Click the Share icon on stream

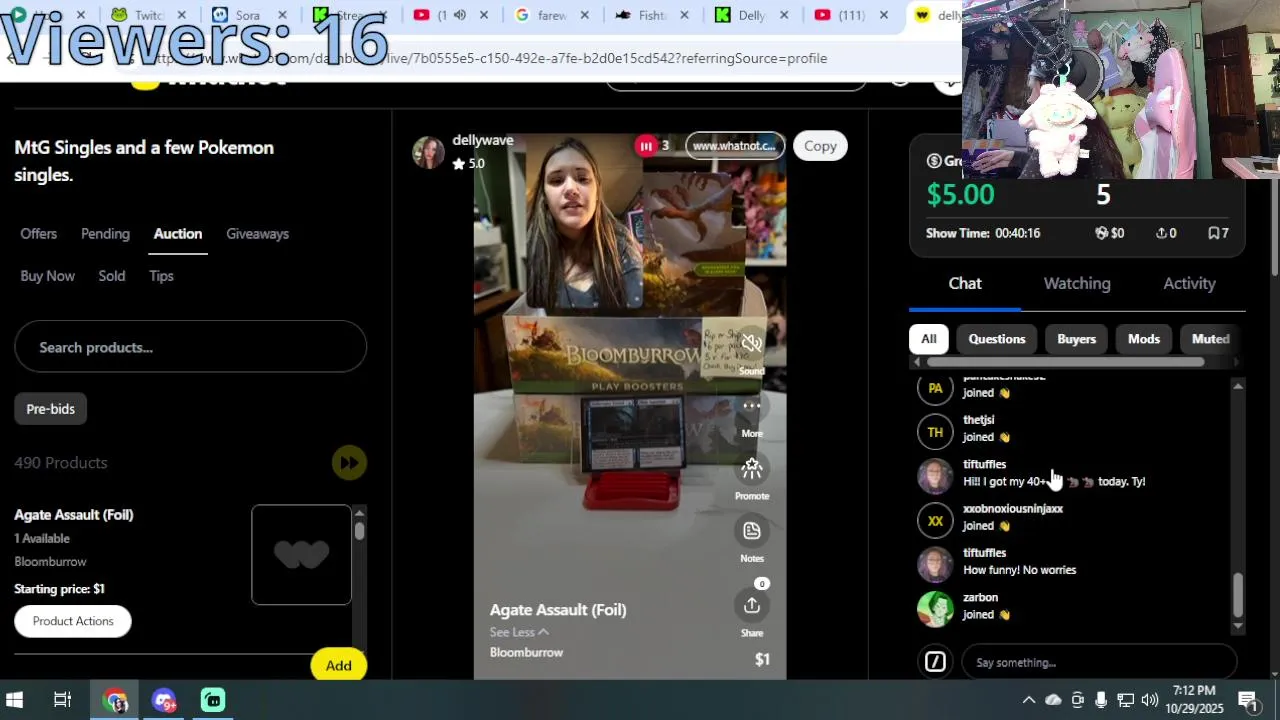[x=752, y=605]
